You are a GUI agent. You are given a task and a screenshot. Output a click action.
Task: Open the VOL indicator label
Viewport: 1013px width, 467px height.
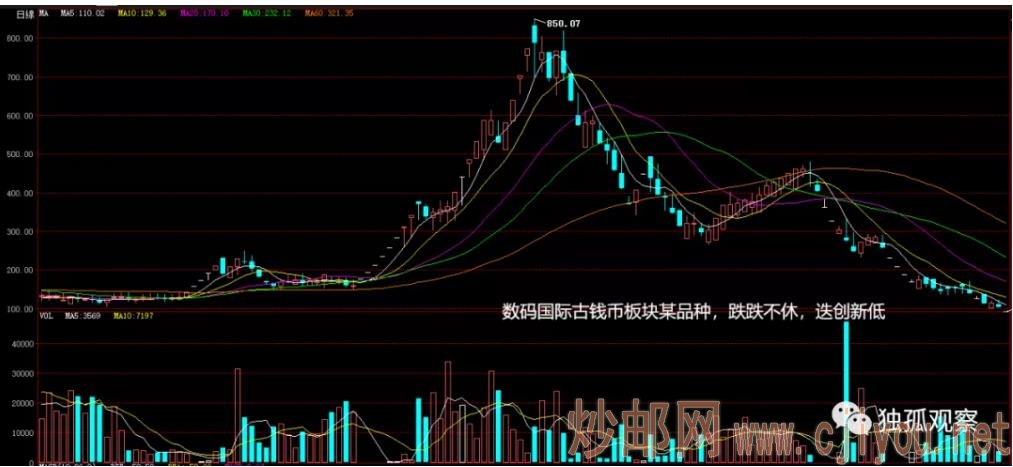click(46, 317)
